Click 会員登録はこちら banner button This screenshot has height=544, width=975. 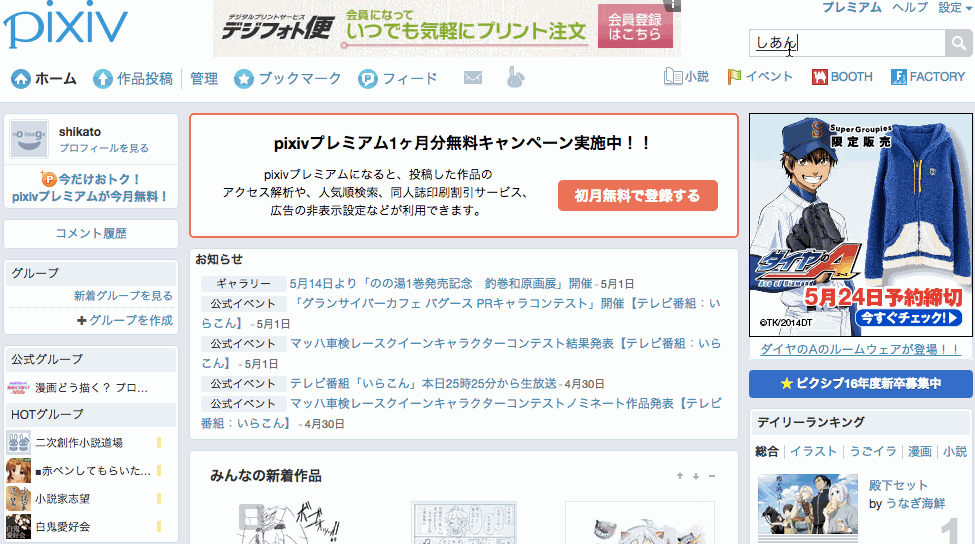click(x=635, y=26)
